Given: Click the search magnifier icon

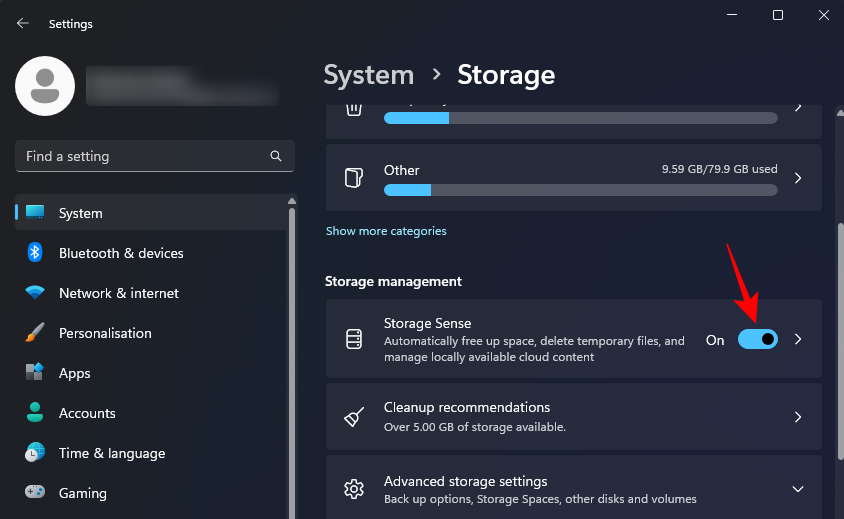Looking at the screenshot, I should pos(276,156).
